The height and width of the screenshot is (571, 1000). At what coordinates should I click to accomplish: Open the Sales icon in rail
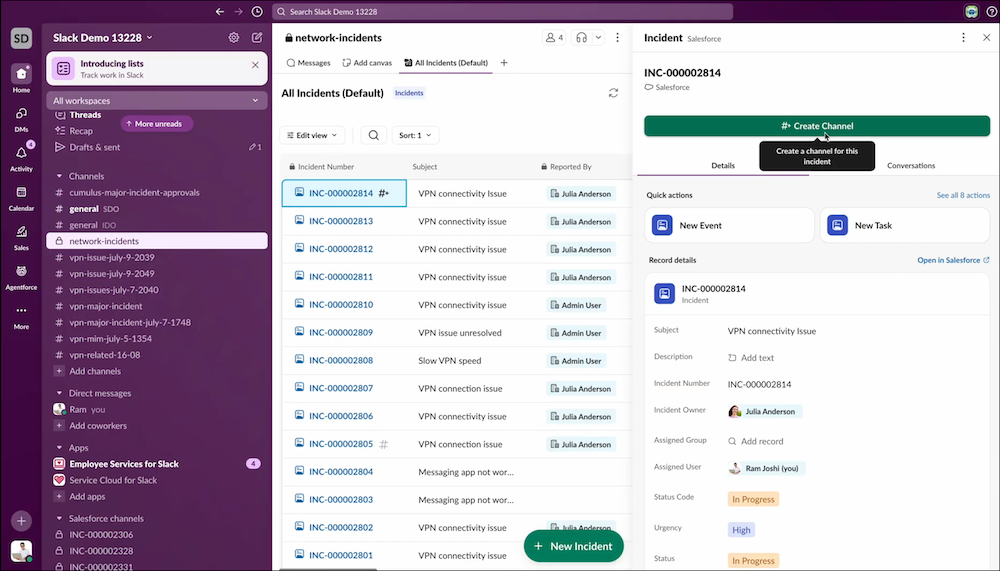pyautogui.click(x=21, y=232)
